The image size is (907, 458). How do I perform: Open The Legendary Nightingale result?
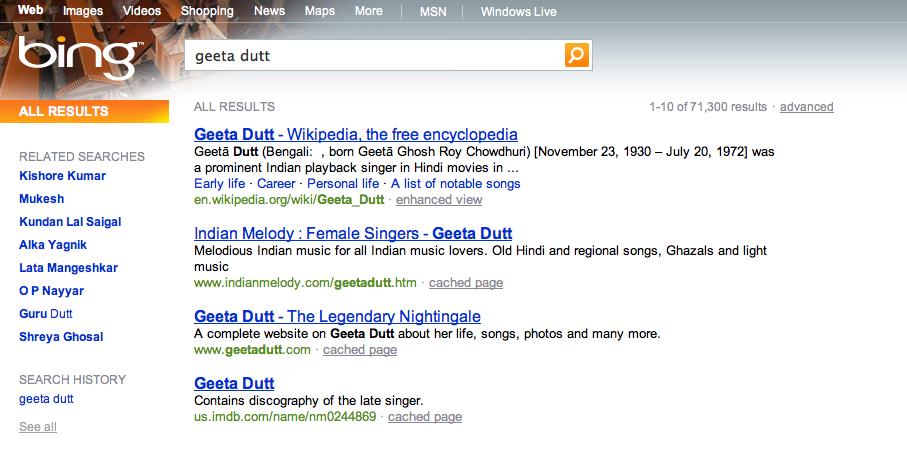[x=337, y=316]
